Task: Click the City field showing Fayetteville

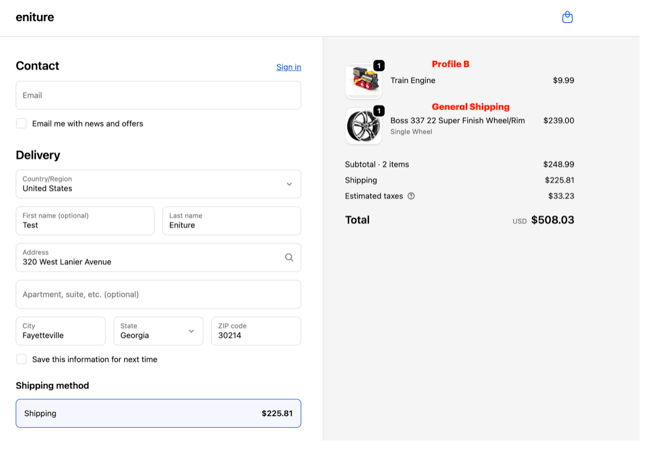Action: (x=60, y=331)
